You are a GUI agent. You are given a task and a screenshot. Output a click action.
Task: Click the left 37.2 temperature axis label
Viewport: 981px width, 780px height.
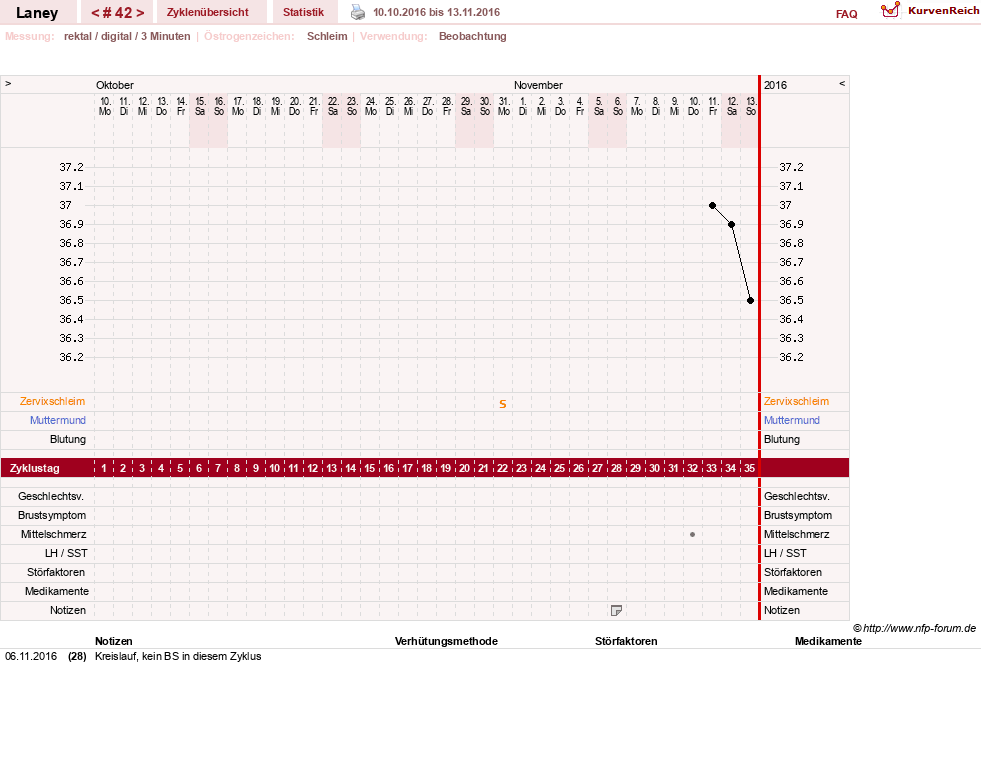coord(71,167)
